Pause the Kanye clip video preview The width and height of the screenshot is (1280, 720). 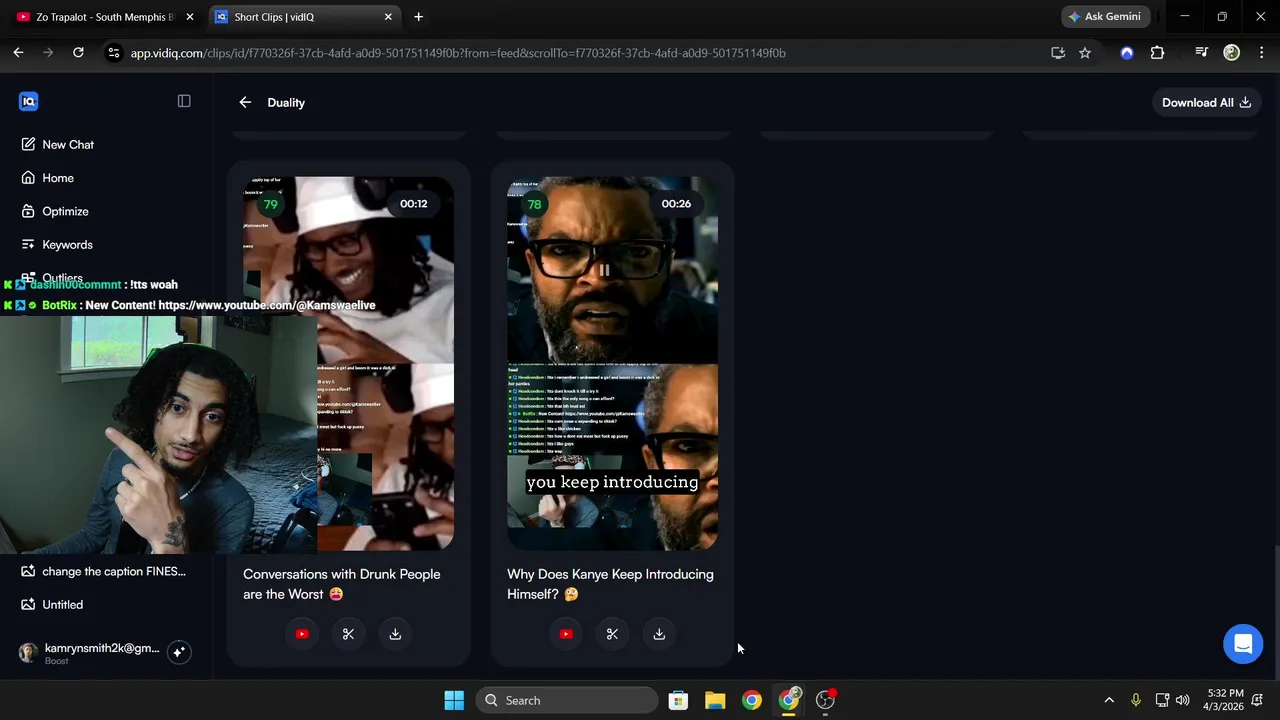(604, 270)
